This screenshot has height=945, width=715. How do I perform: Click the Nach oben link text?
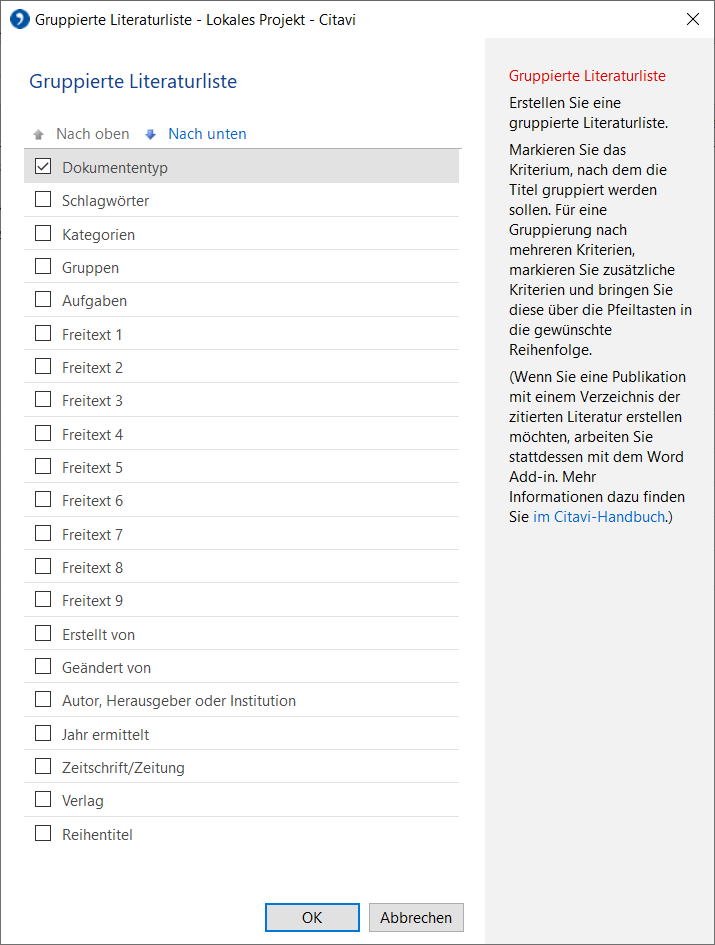(x=93, y=134)
